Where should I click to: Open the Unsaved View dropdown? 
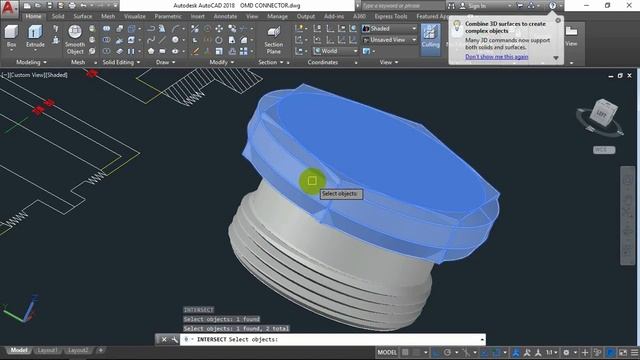coord(389,40)
